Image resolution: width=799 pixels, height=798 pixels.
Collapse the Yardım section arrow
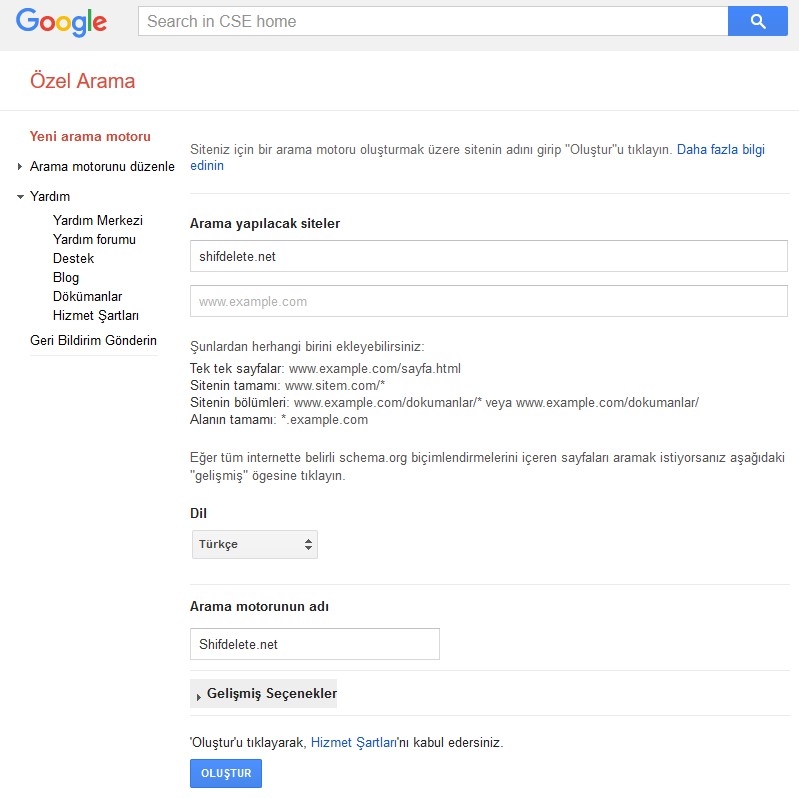pos(20,196)
